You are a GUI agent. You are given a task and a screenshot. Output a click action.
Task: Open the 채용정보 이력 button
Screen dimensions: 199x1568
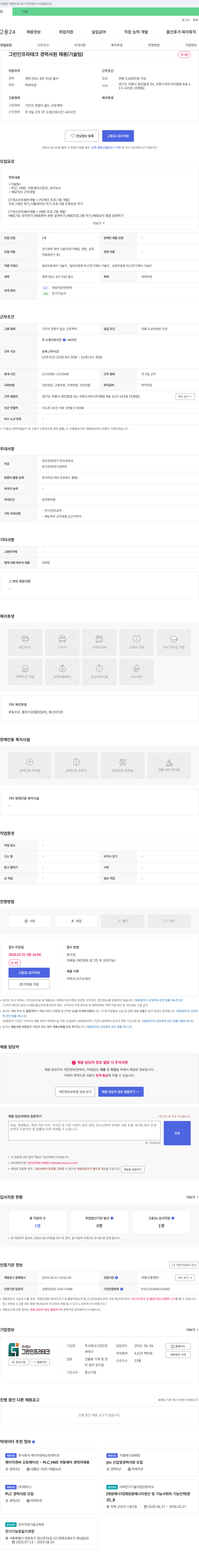pyautogui.click(x=178, y=1354)
